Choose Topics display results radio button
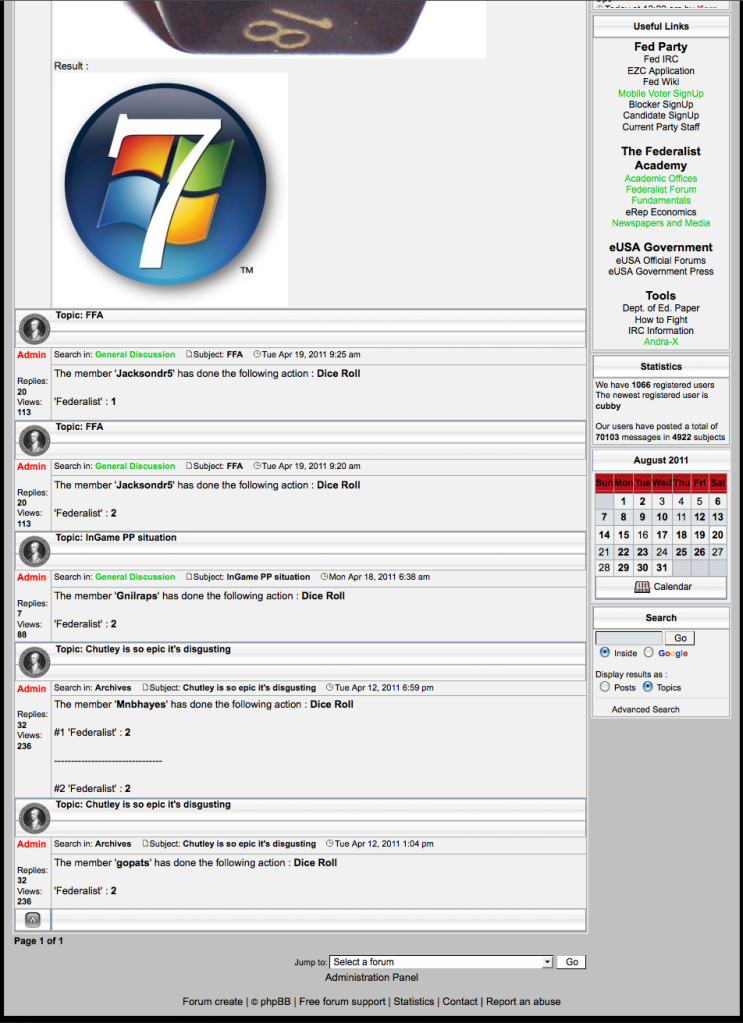Screen dimensions: 743x1023 tap(647, 687)
